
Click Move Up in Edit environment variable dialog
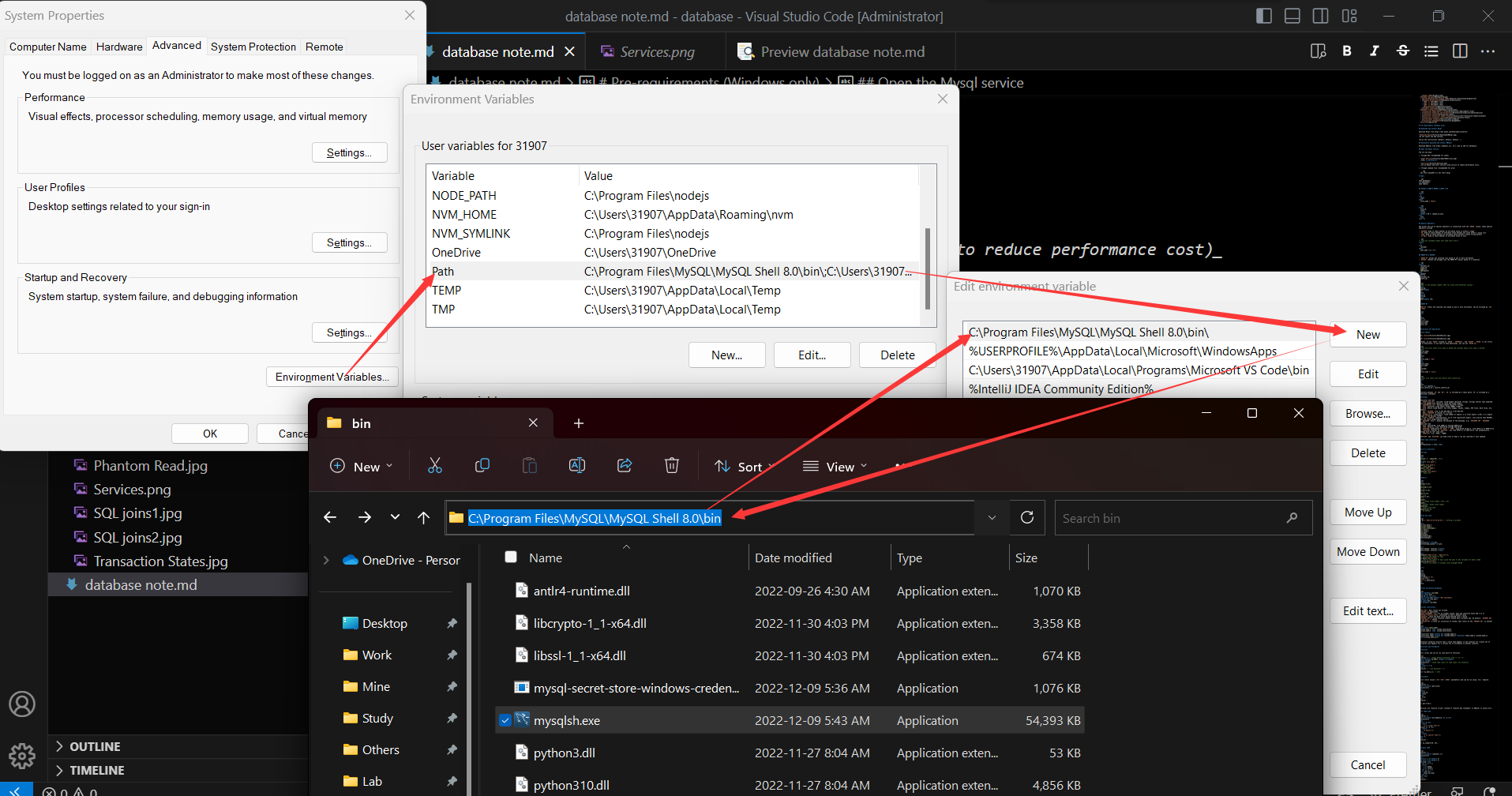point(1368,512)
